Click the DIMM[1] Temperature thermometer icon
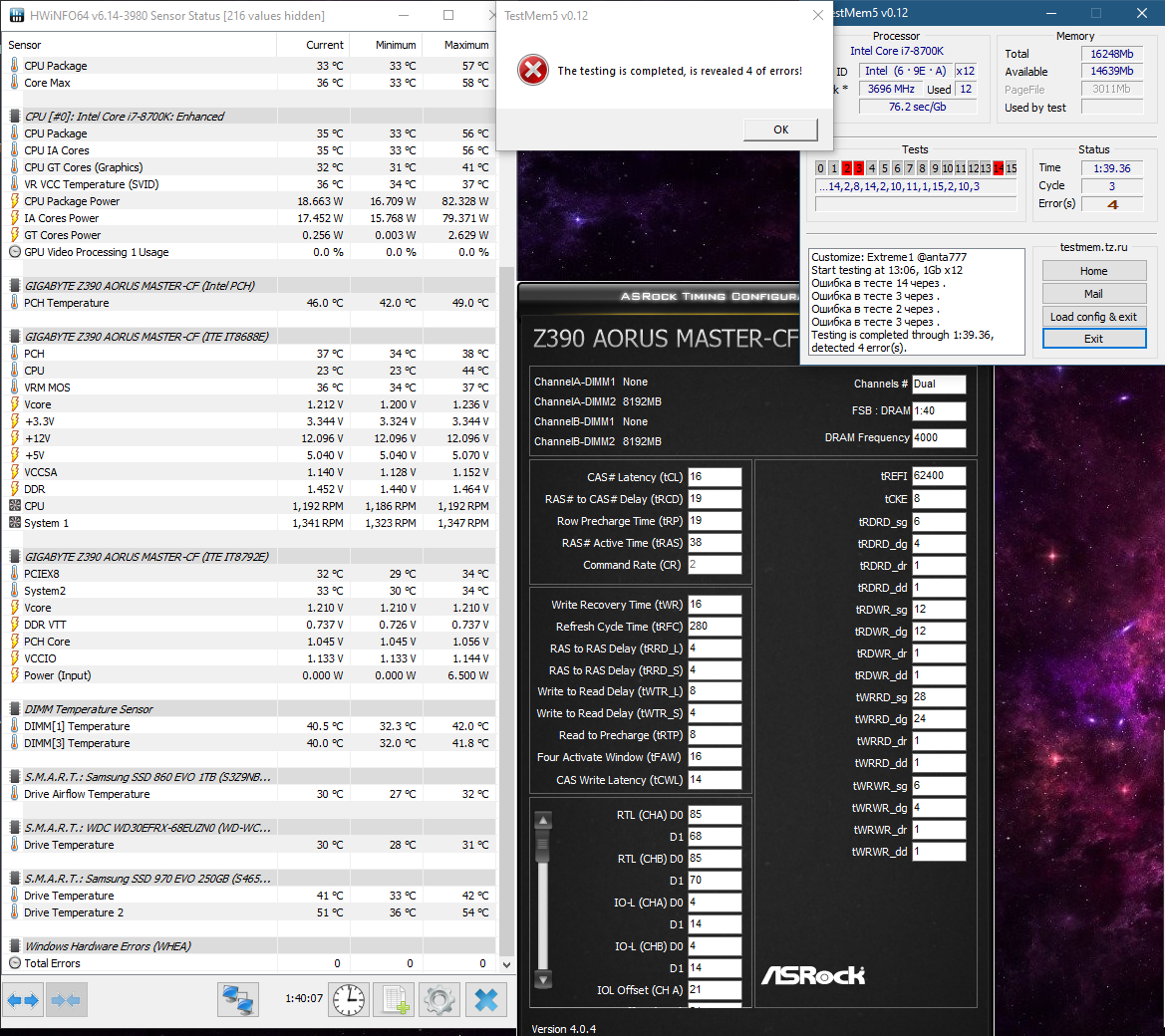 [14, 726]
